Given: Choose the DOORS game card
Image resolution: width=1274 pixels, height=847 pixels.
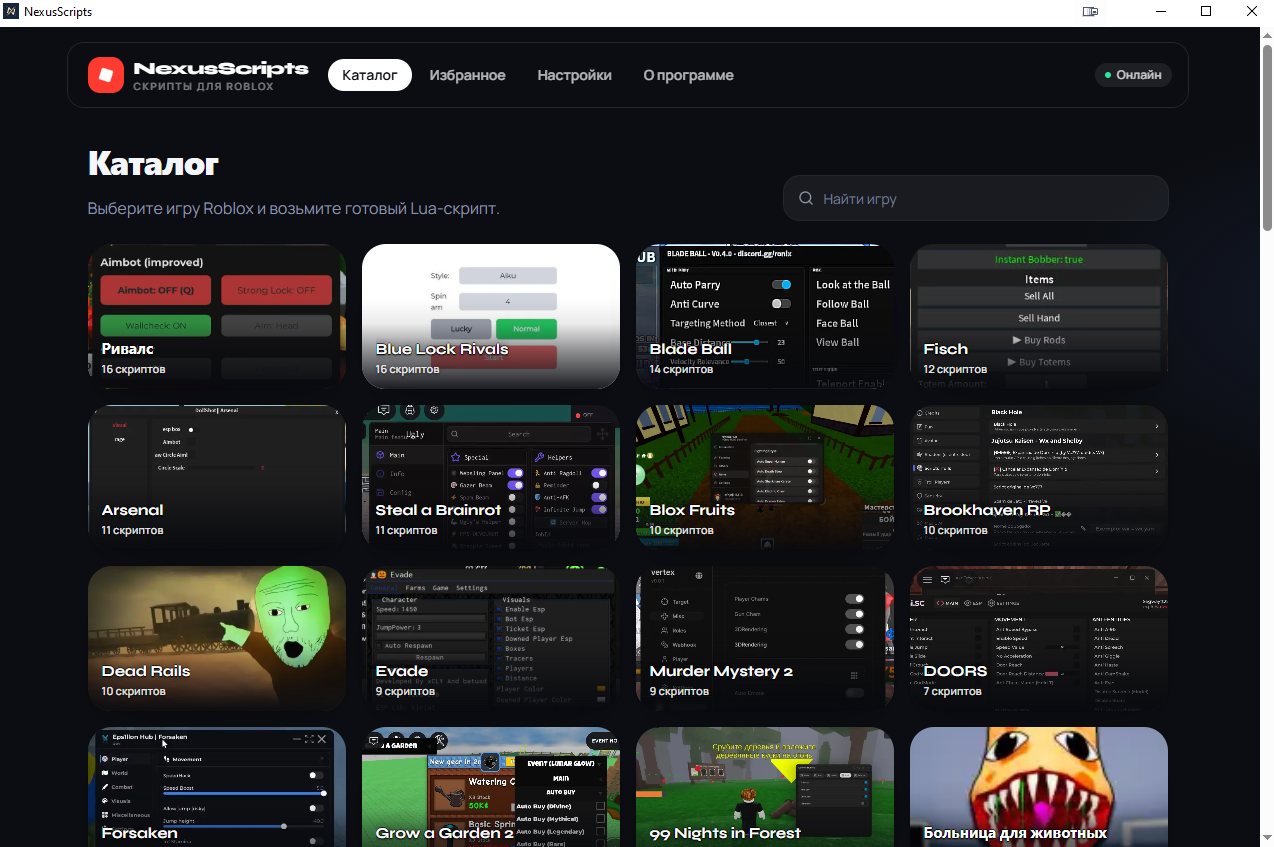Looking at the screenshot, I should 1039,638.
